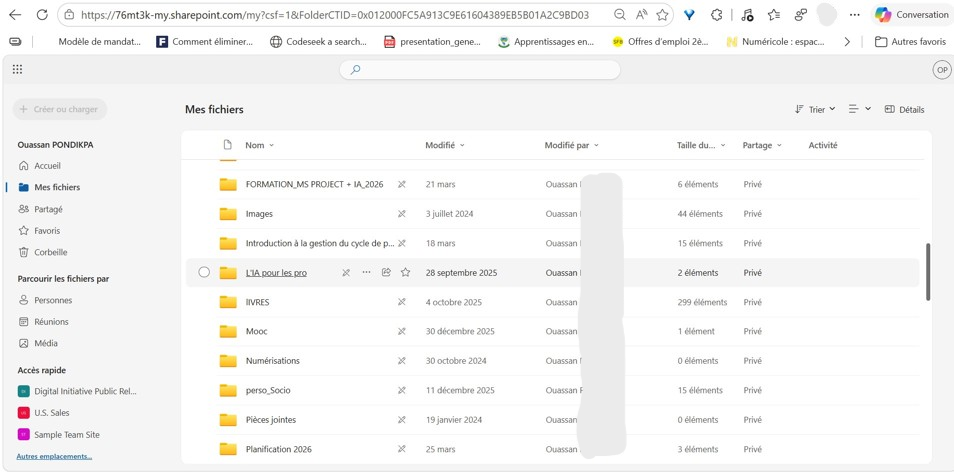Open the Pièces jointes folder

[x=271, y=419]
